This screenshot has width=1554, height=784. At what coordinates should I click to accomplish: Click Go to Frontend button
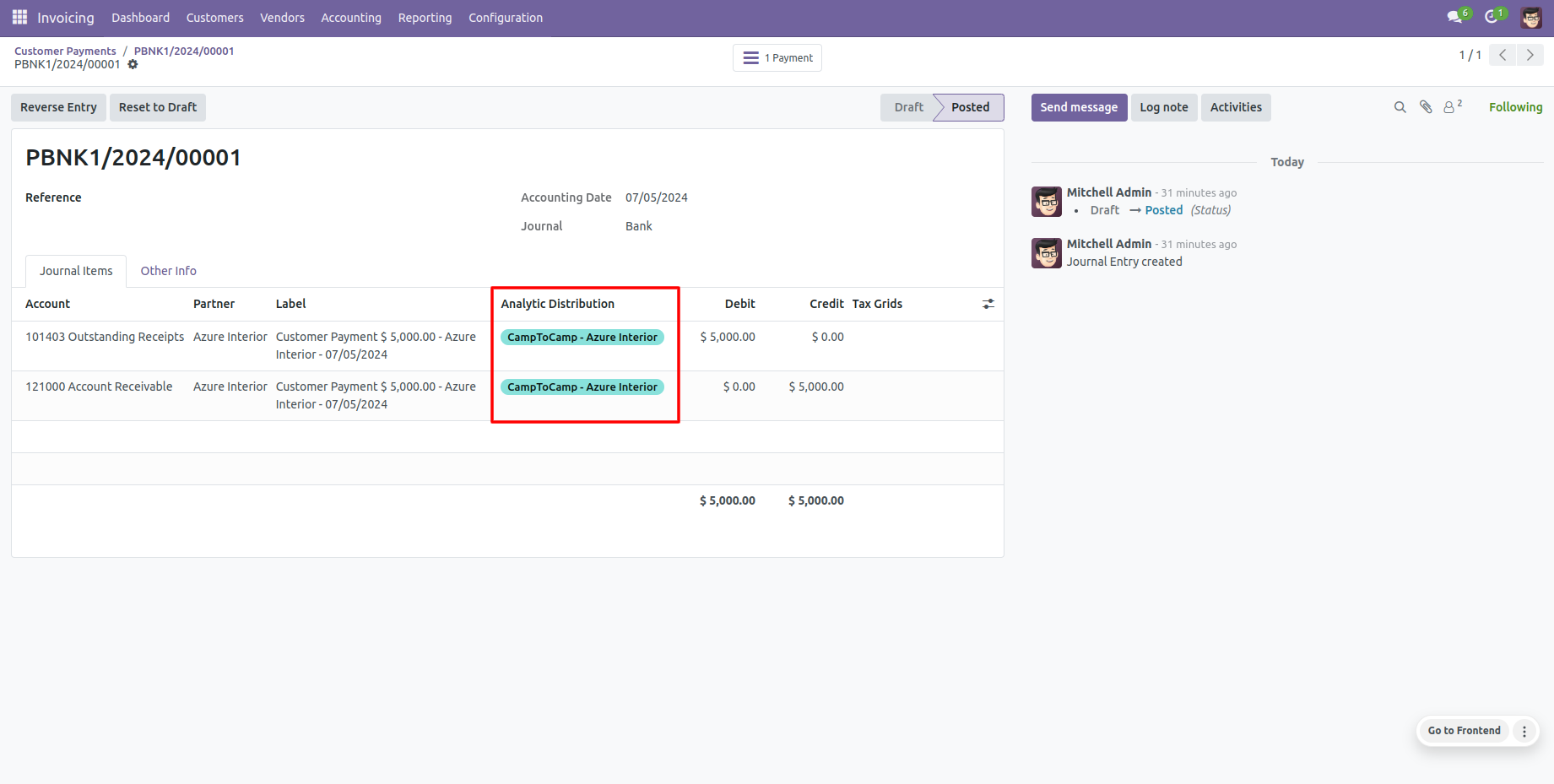(x=1464, y=731)
